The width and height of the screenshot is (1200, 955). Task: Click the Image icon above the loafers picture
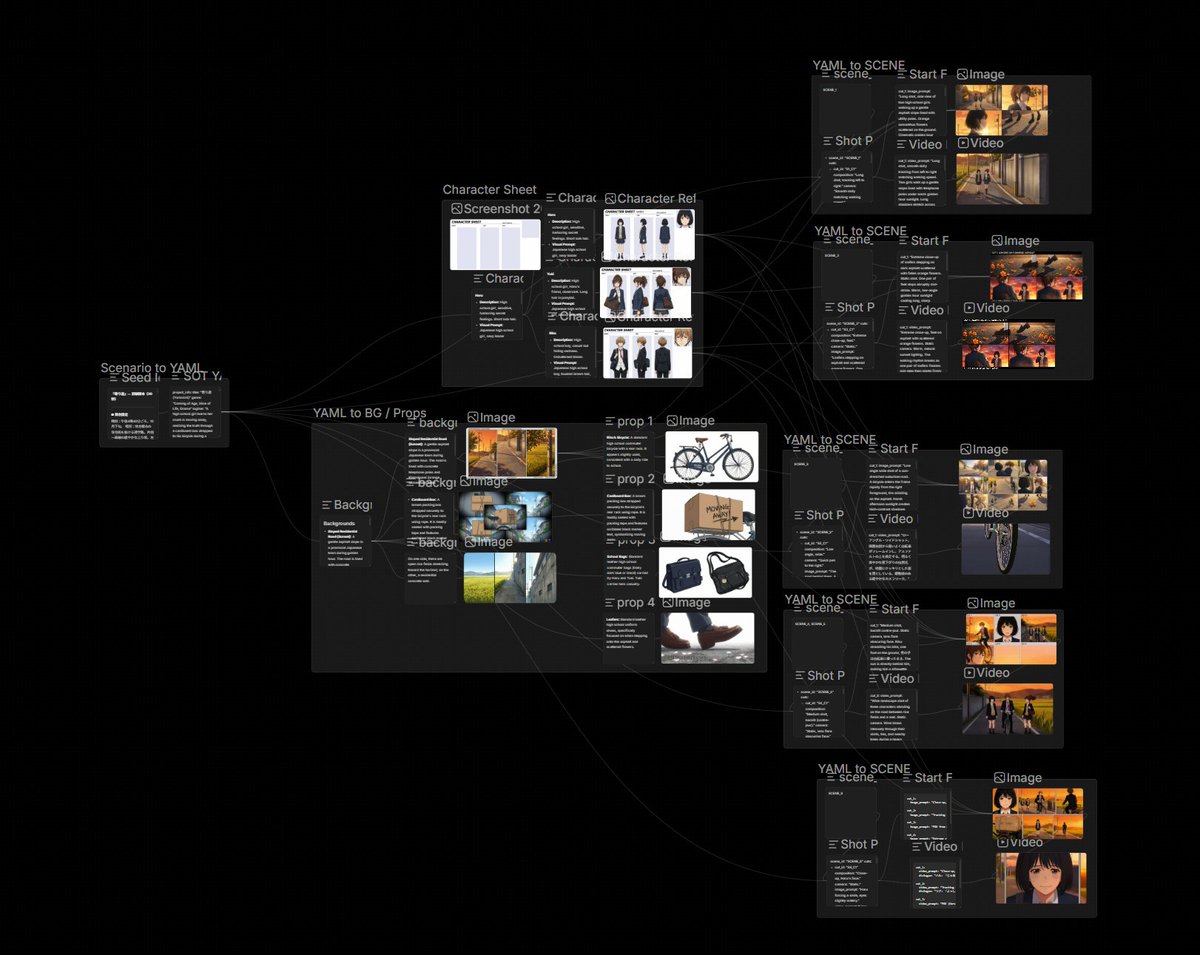[x=667, y=602]
